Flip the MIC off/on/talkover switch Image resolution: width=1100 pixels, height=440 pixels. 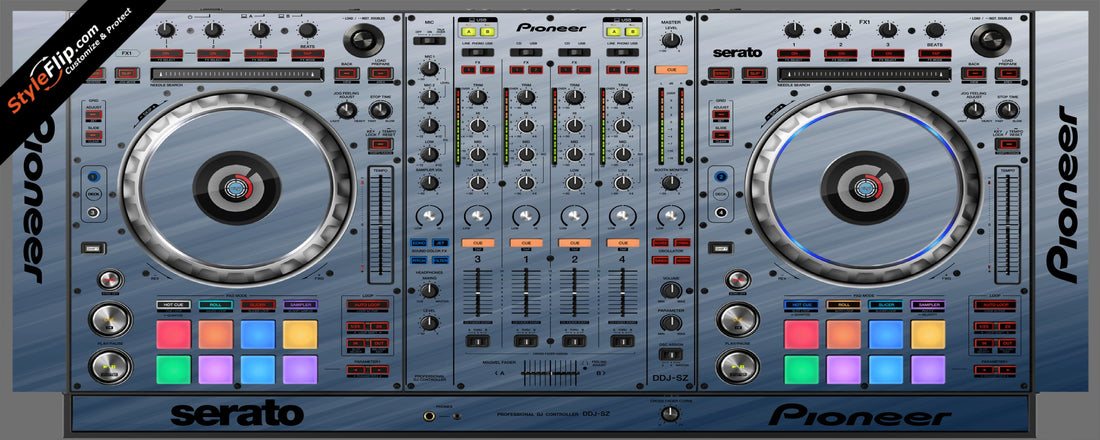pyautogui.click(x=429, y=41)
